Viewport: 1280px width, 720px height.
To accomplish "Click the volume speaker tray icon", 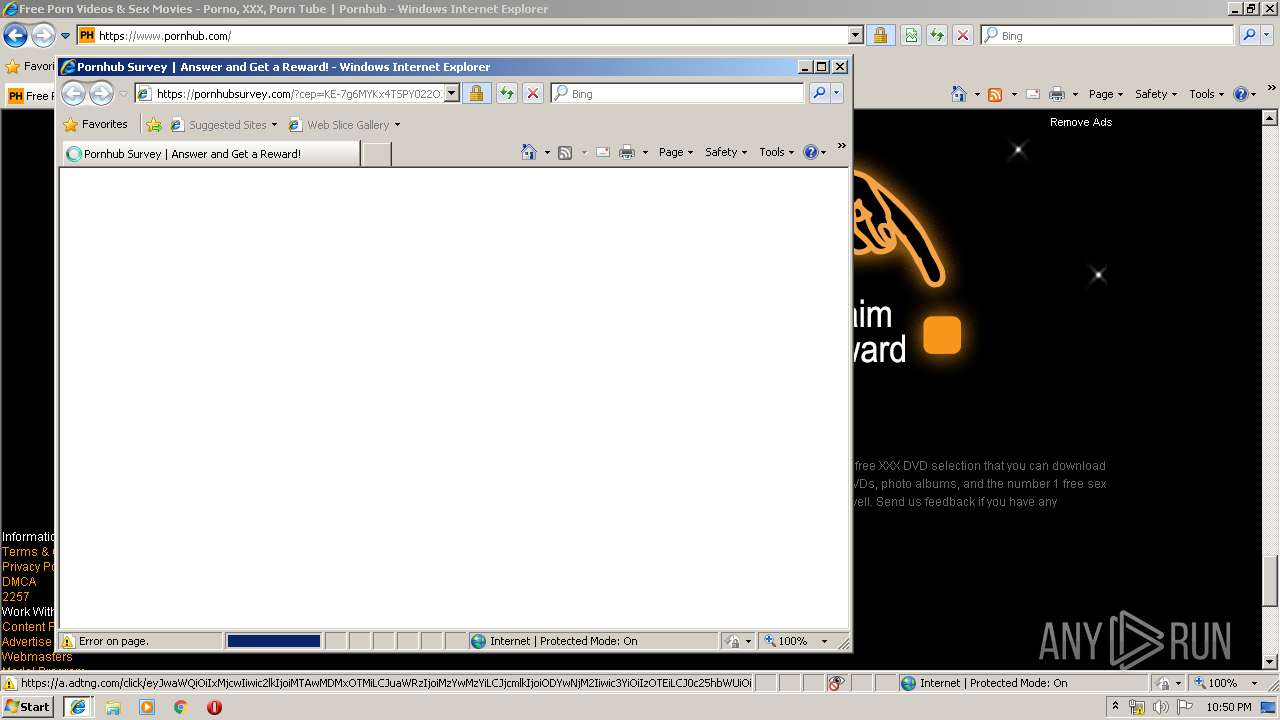I will click(x=1161, y=707).
